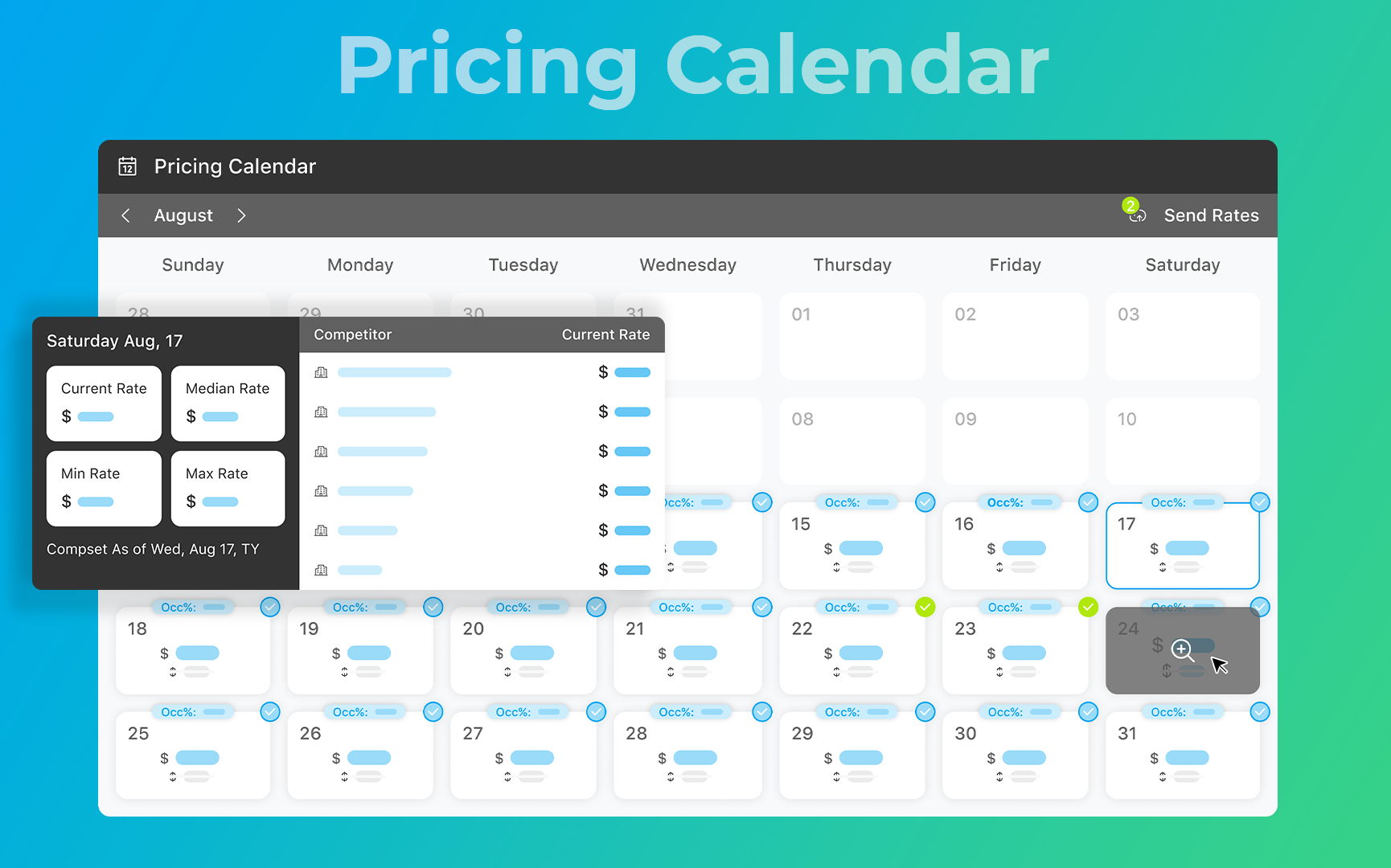Toggle the green checkmark on day 22

(925, 608)
